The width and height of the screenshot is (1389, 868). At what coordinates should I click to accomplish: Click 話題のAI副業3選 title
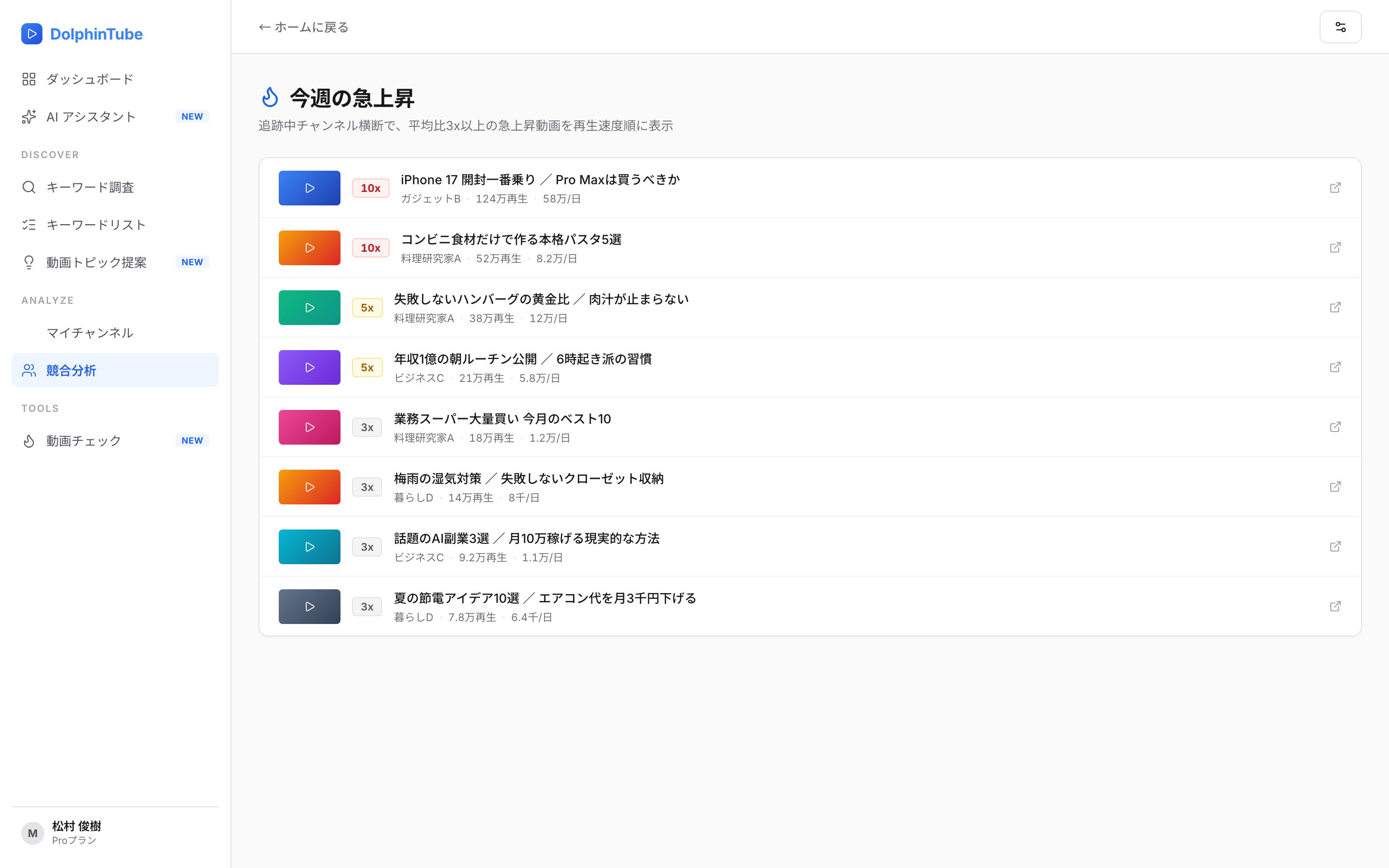click(526, 539)
